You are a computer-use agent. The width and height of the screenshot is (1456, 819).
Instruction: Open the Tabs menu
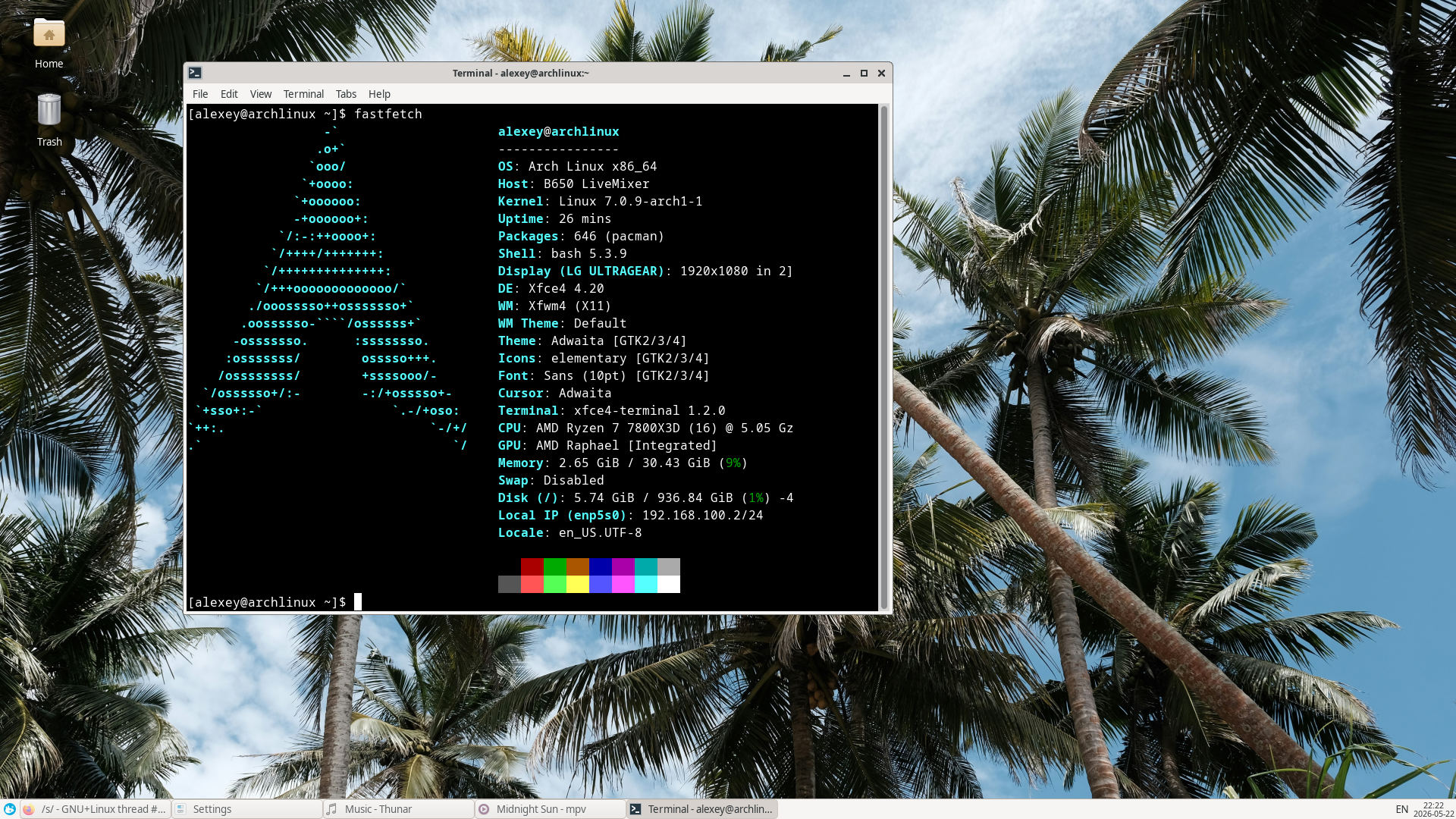point(346,94)
